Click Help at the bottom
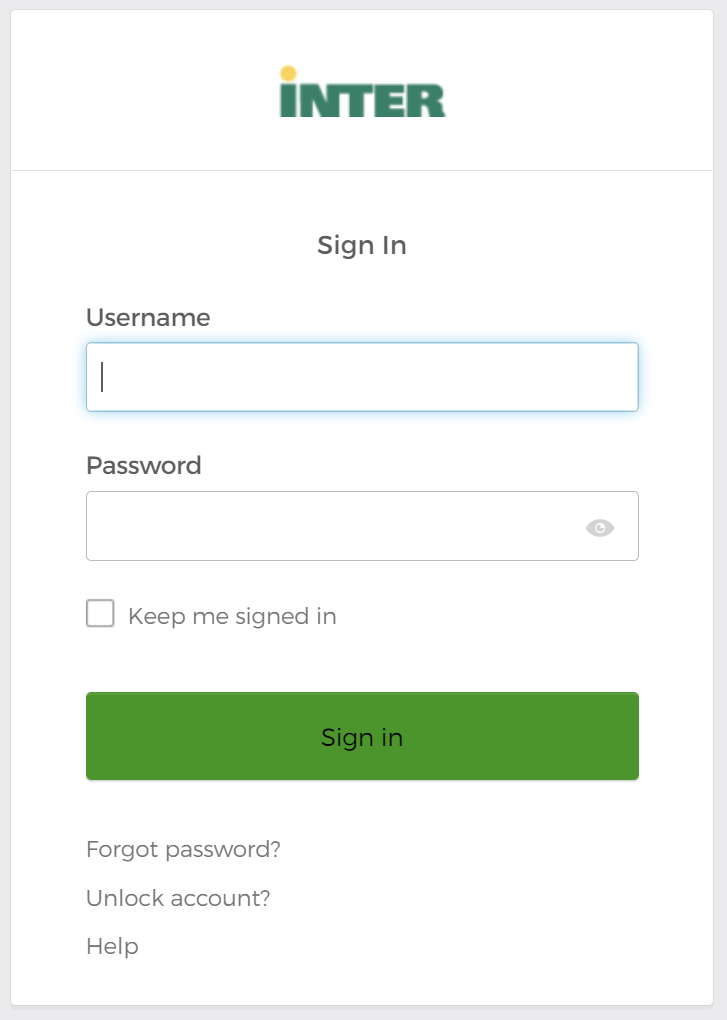727x1020 pixels. (112, 946)
